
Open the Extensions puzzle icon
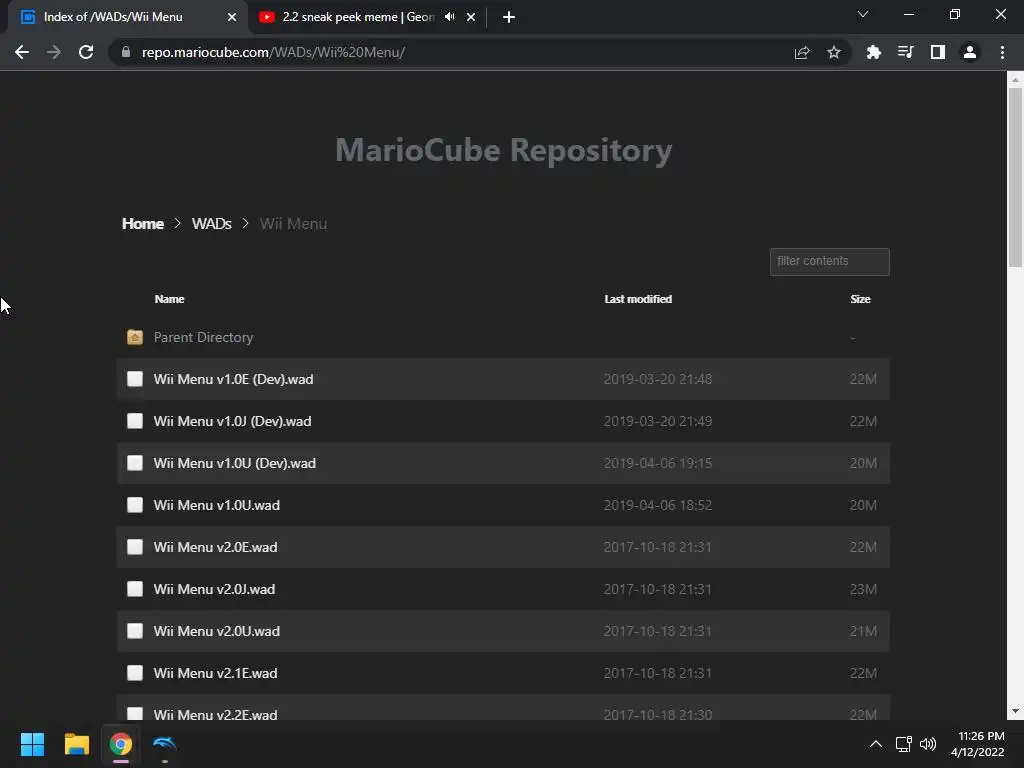click(x=873, y=52)
